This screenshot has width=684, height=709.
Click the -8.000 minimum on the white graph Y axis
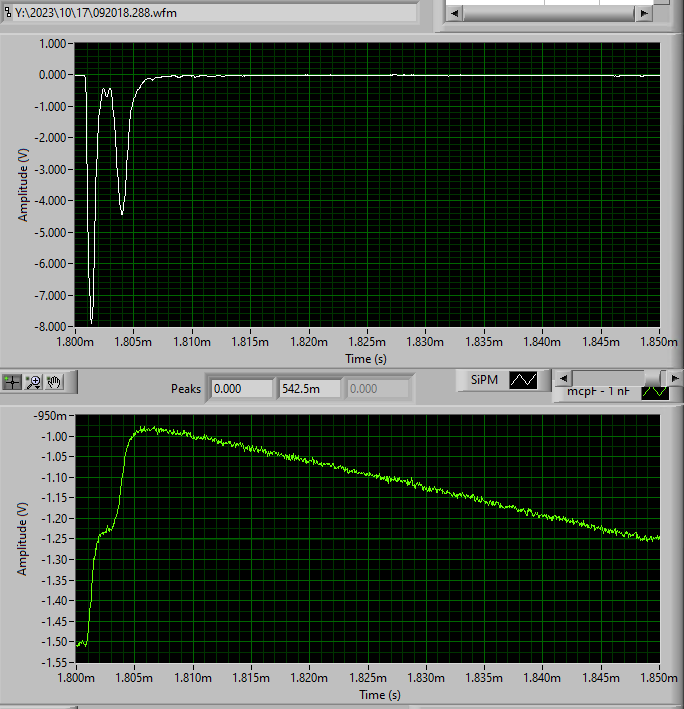50,326
